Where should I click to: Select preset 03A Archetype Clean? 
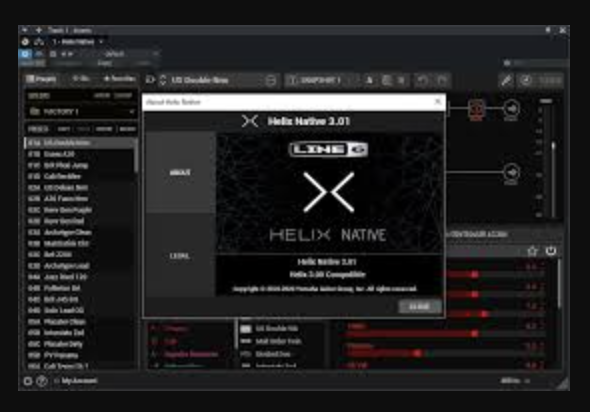point(80,232)
